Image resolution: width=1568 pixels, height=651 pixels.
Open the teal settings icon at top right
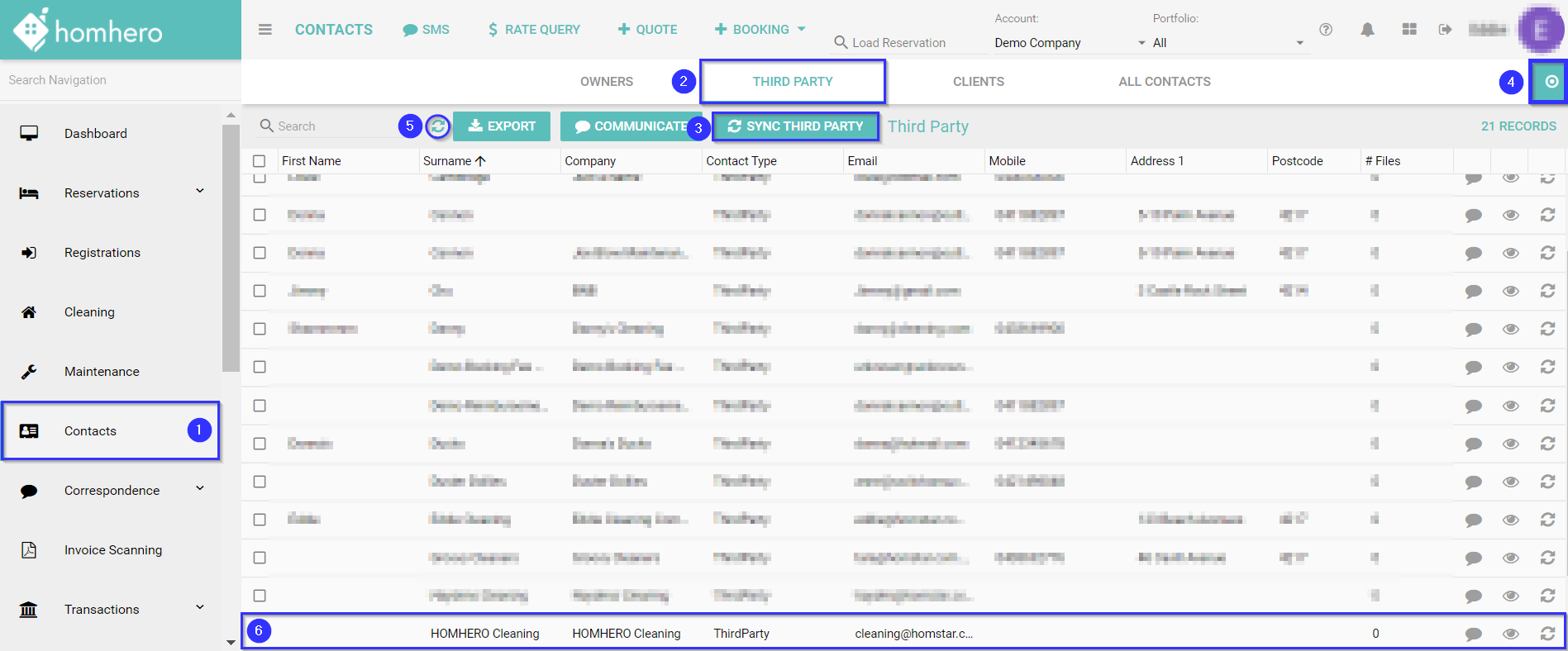(x=1551, y=82)
